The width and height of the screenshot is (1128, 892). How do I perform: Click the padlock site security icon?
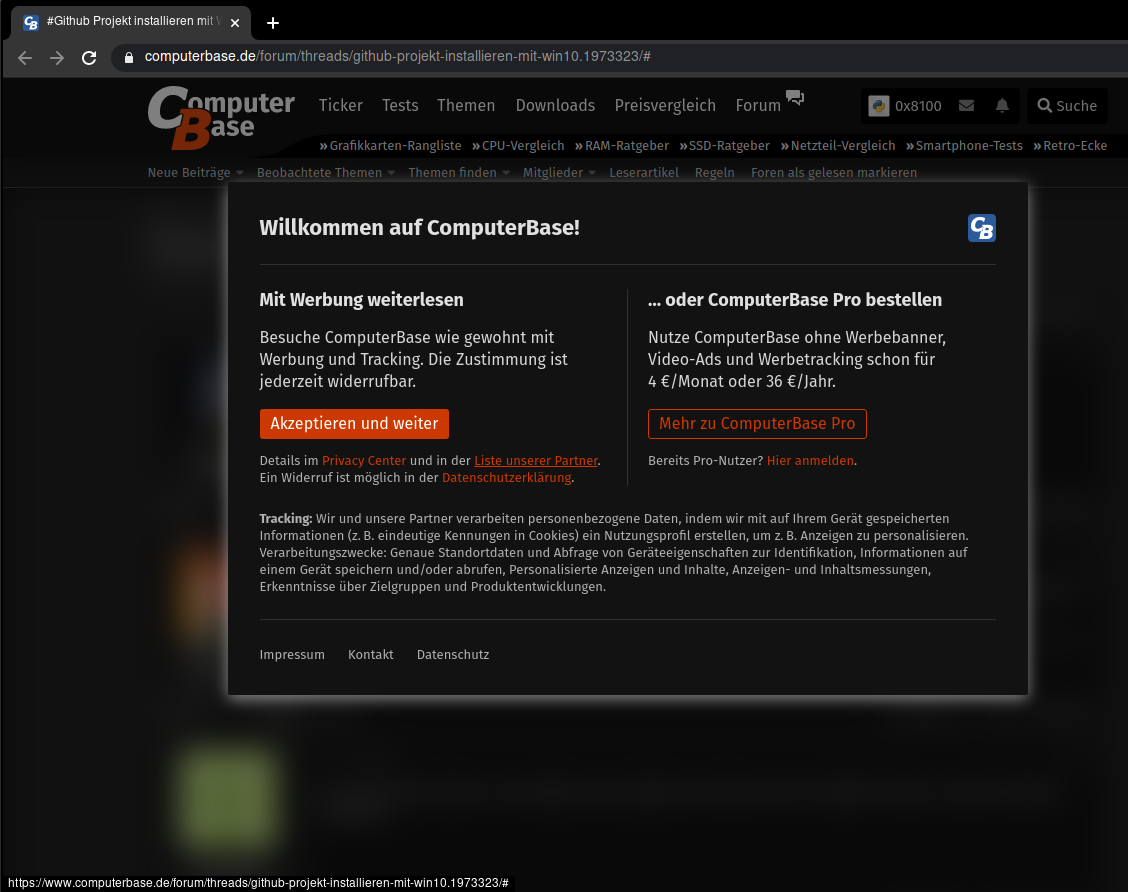tap(129, 58)
